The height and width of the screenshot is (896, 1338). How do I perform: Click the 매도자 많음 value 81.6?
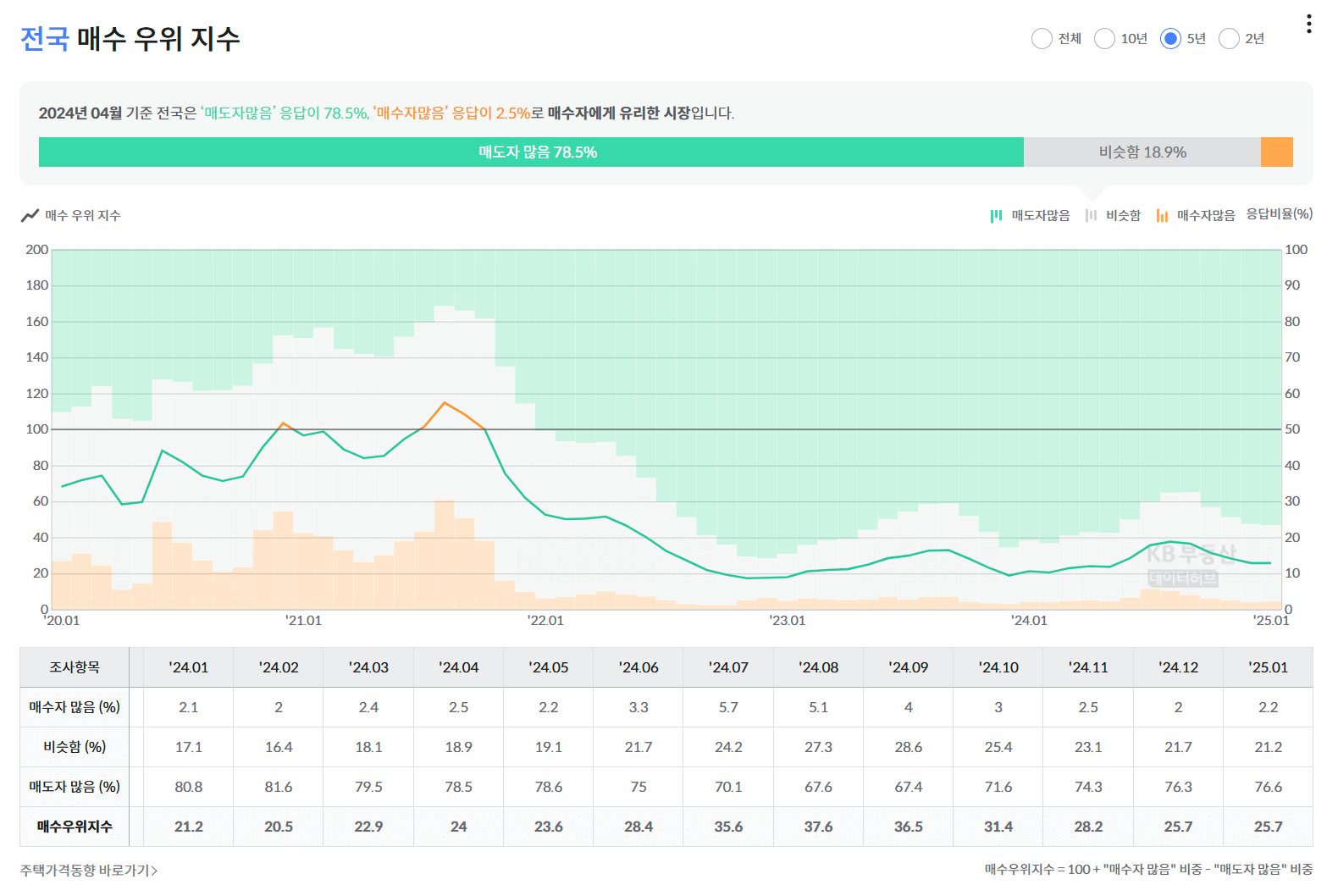(279, 787)
